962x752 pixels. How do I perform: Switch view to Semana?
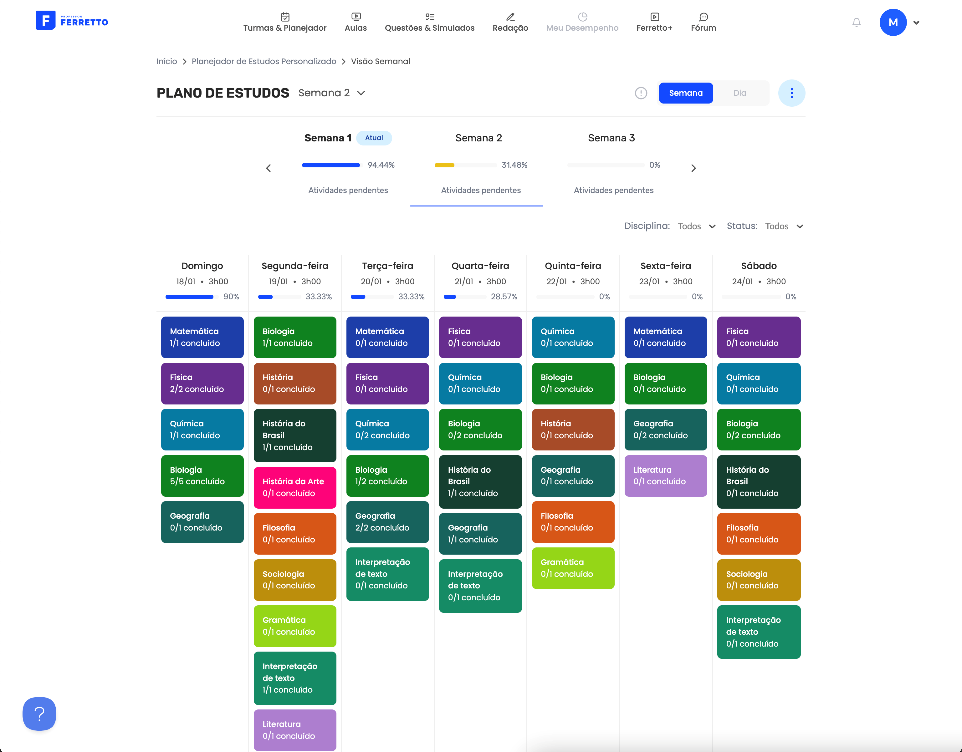click(x=685, y=93)
